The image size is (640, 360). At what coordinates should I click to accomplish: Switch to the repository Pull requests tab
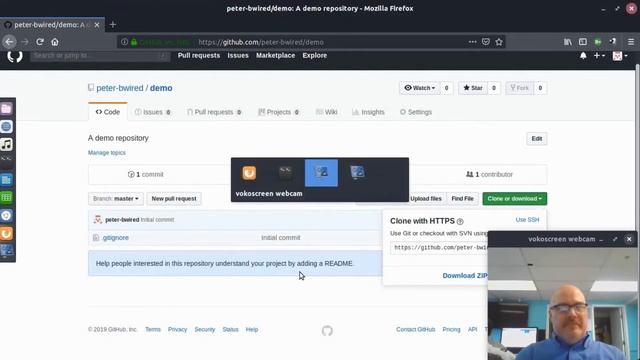click(214, 112)
